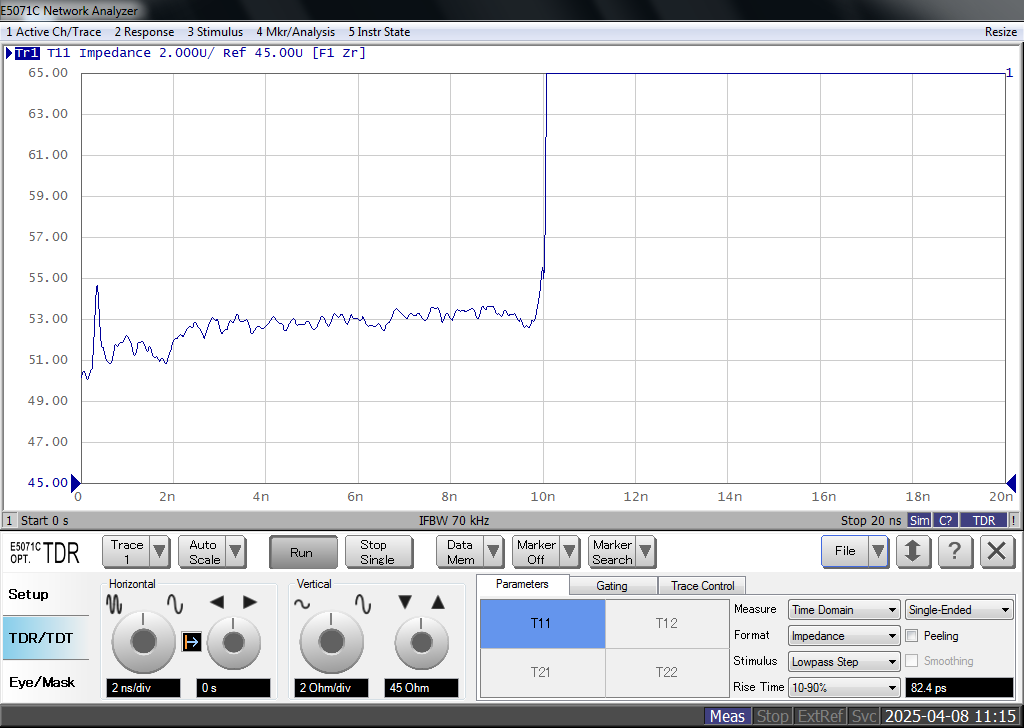
Task: Click the horizontal snap-to-marker arrow icon
Action: coord(191,642)
